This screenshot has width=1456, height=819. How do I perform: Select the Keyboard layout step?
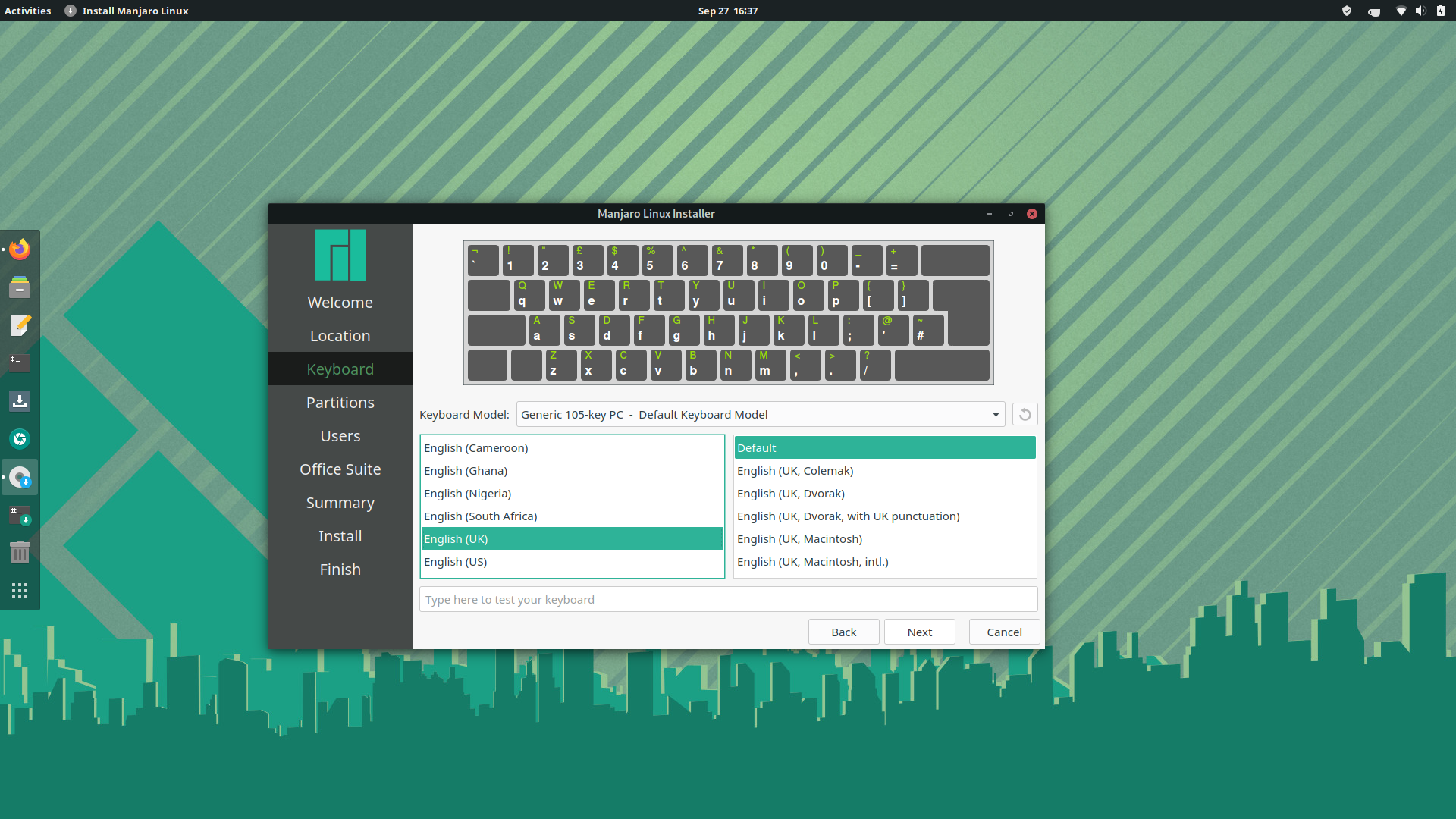pyautogui.click(x=339, y=368)
